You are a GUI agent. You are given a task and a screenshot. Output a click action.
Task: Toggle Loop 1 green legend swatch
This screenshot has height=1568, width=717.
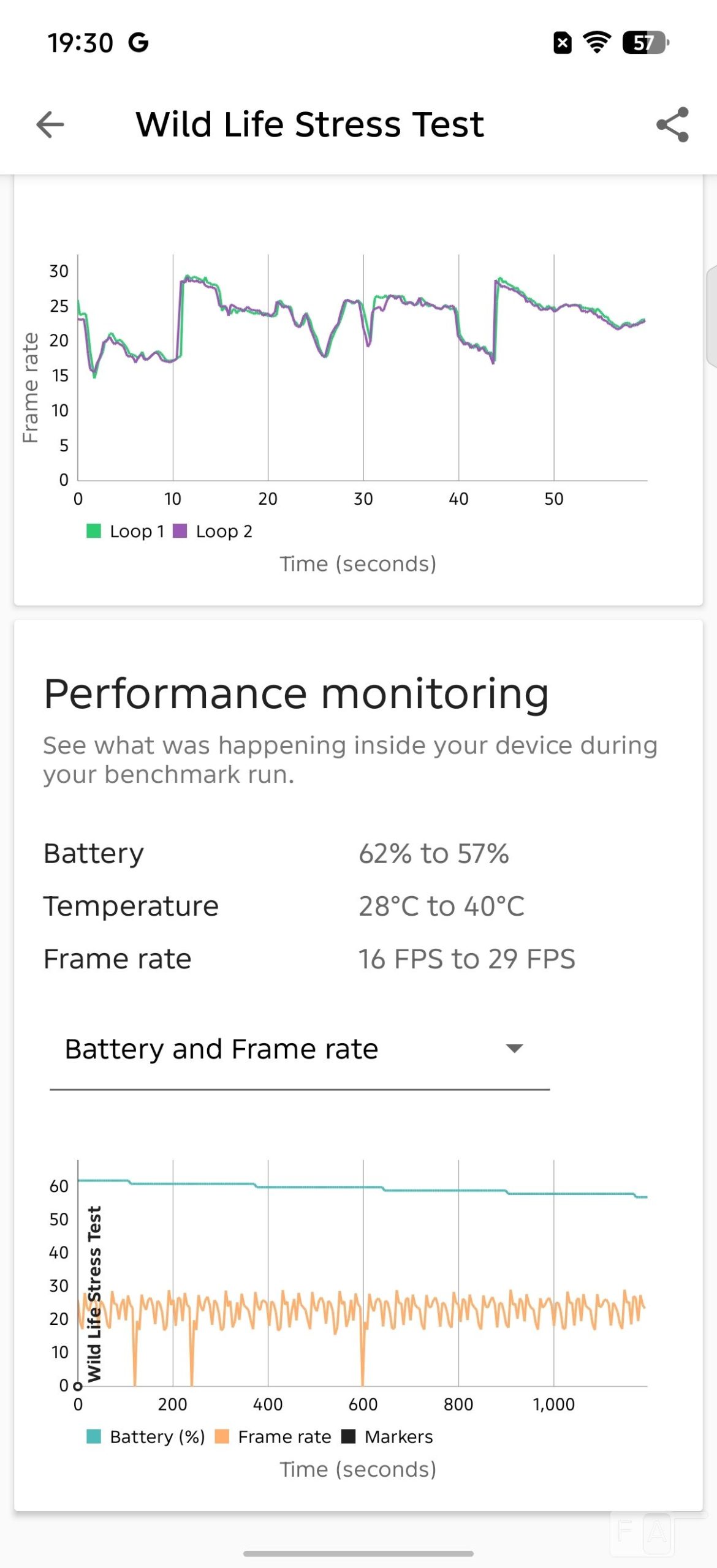(x=94, y=530)
